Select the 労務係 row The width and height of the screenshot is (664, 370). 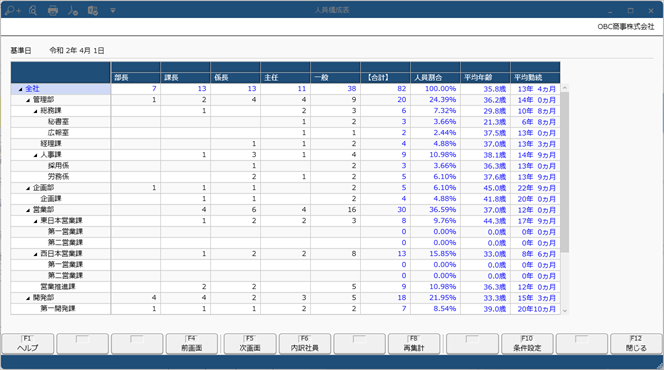[x=285, y=177]
